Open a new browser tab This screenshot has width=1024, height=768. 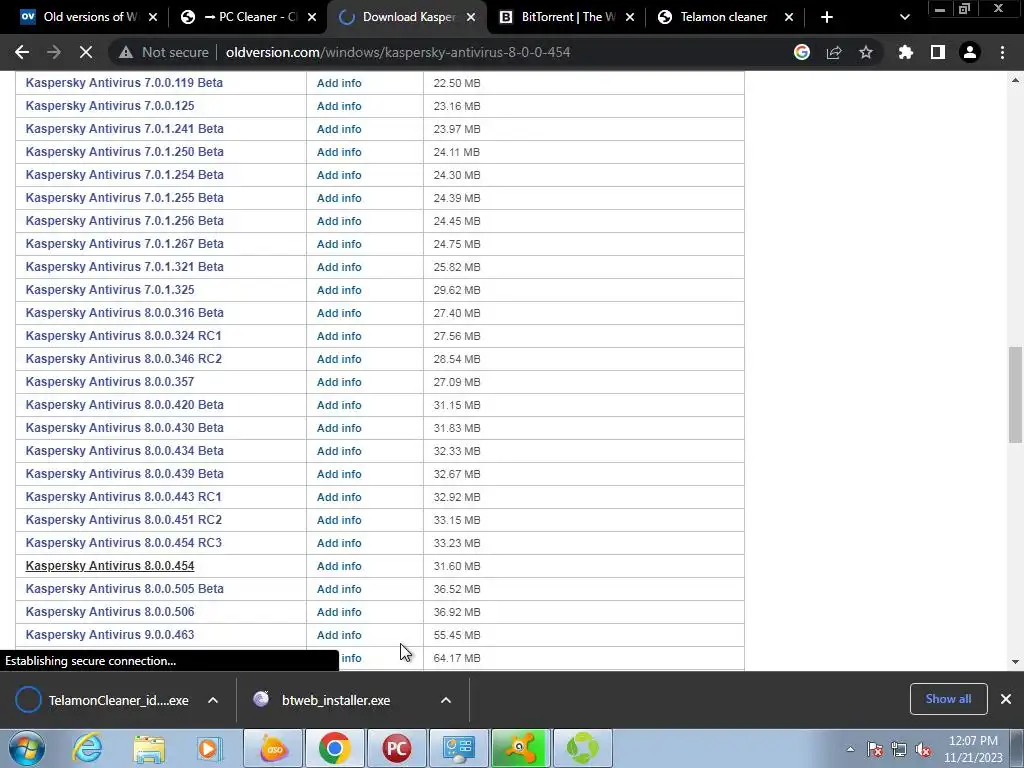coord(827,17)
